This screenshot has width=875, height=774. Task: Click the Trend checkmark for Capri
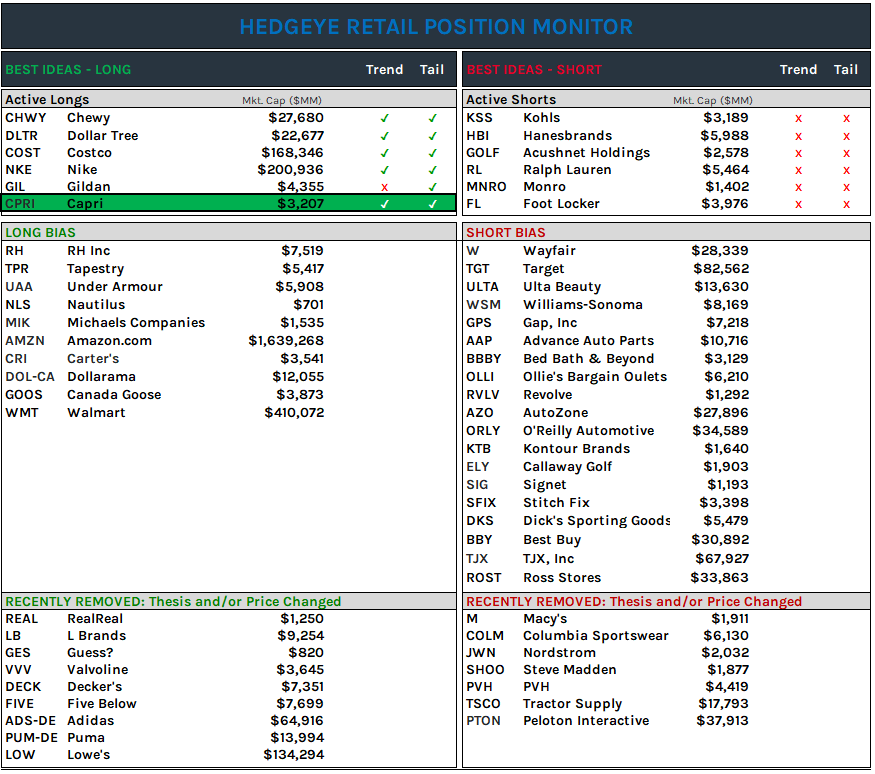click(385, 203)
